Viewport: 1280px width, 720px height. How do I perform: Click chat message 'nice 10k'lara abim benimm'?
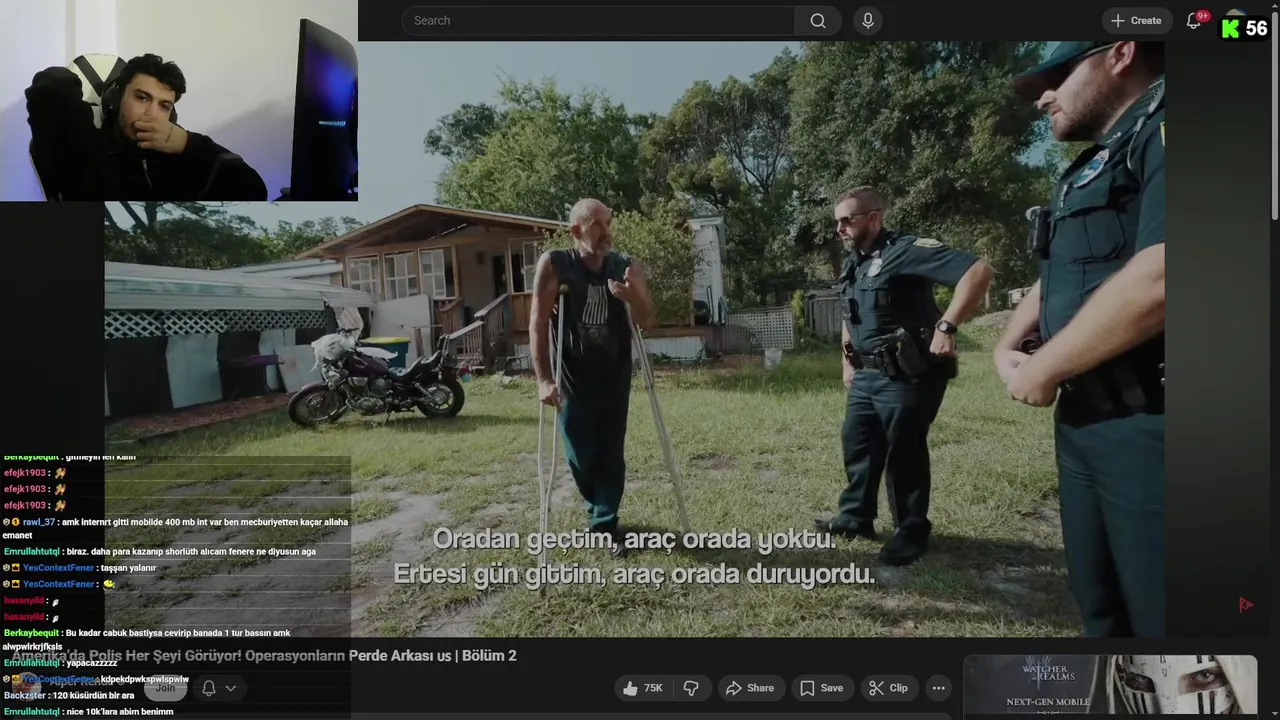(119, 712)
